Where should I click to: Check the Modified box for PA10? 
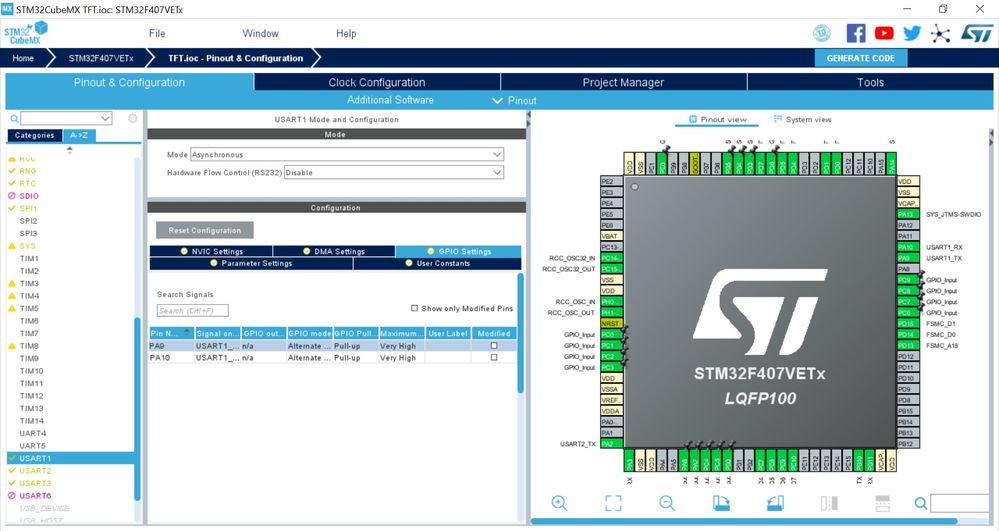[494, 358]
